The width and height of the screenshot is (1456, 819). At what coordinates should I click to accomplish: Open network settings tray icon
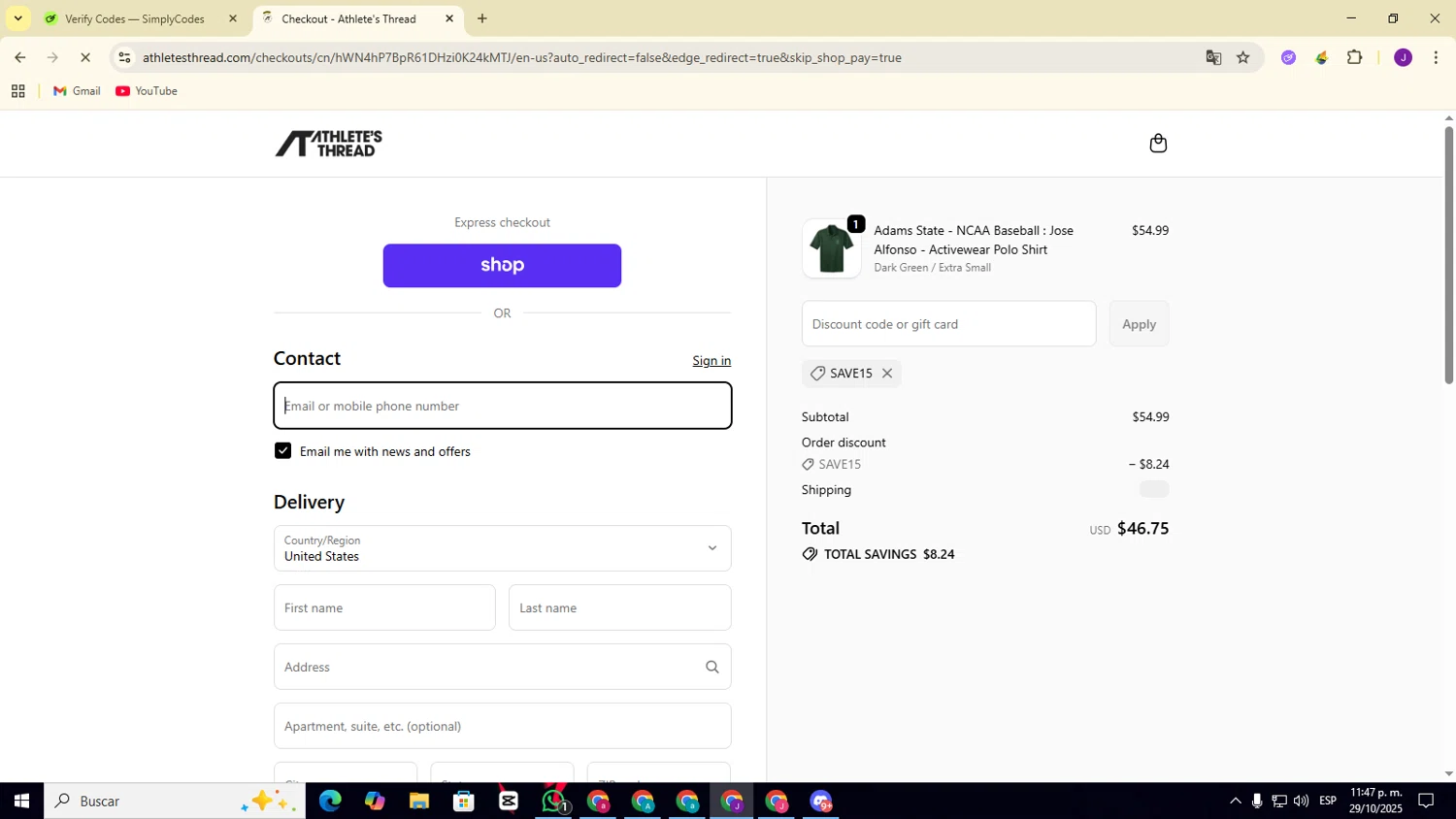point(1279,802)
